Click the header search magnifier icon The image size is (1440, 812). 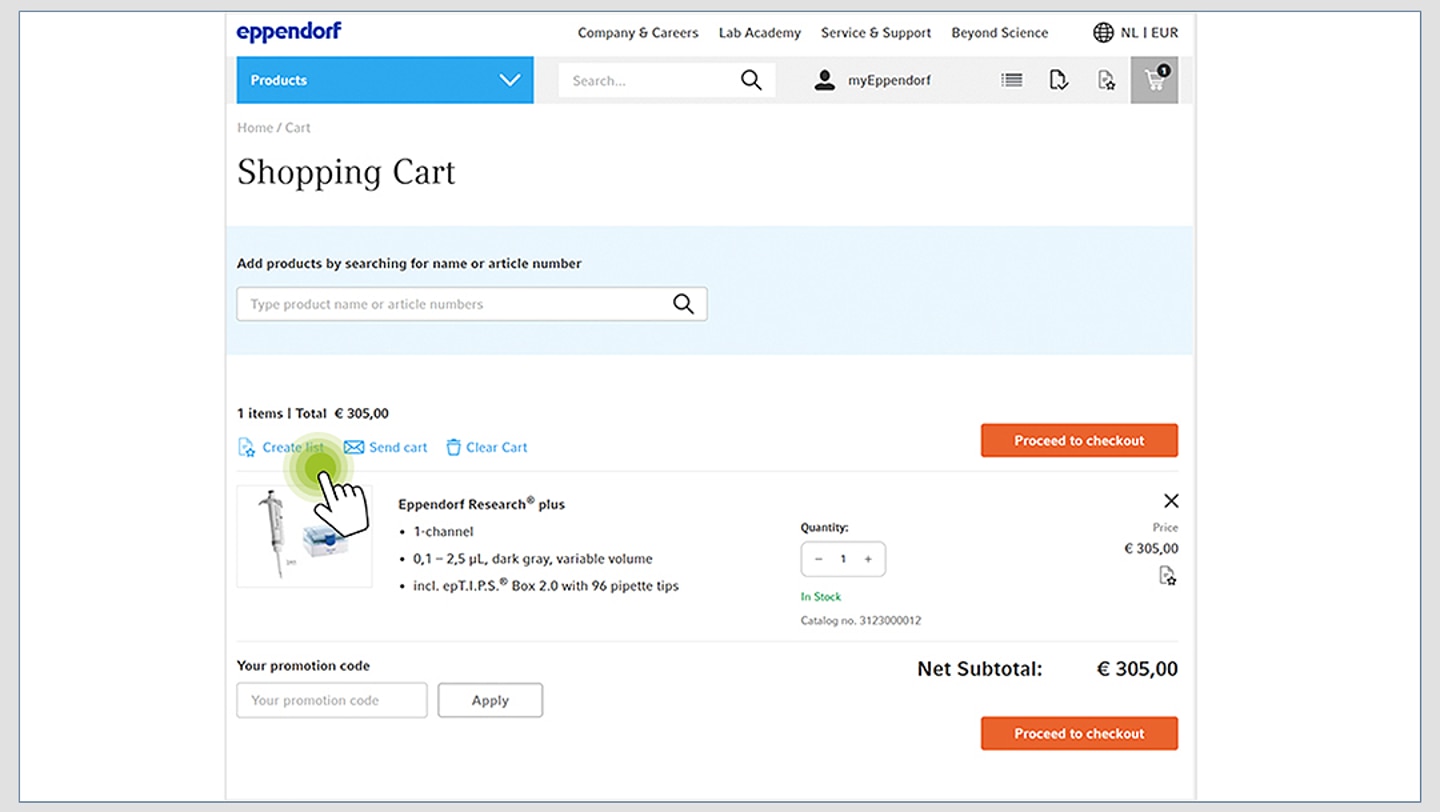pos(751,80)
